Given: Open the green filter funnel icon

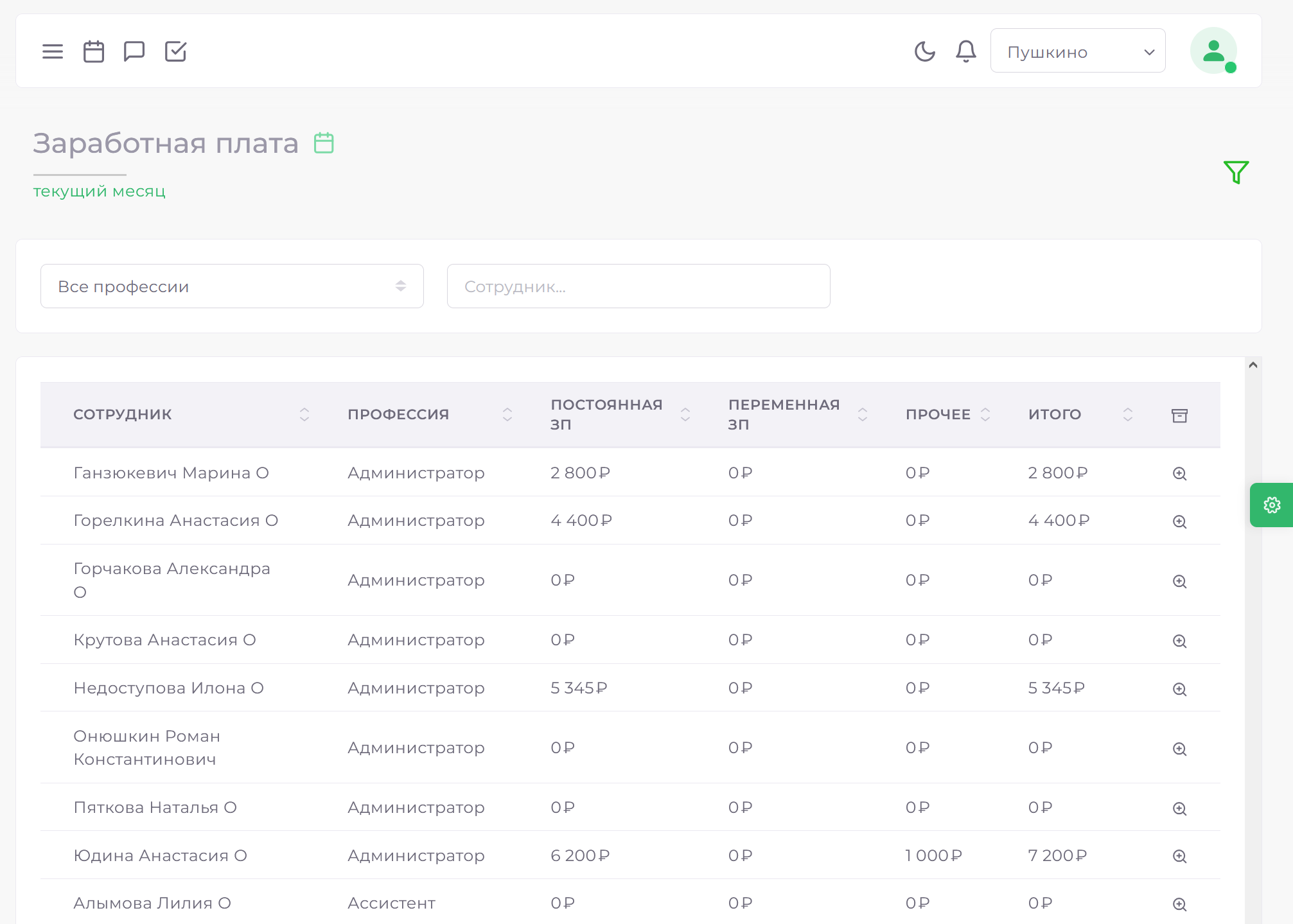Looking at the screenshot, I should coord(1236,172).
